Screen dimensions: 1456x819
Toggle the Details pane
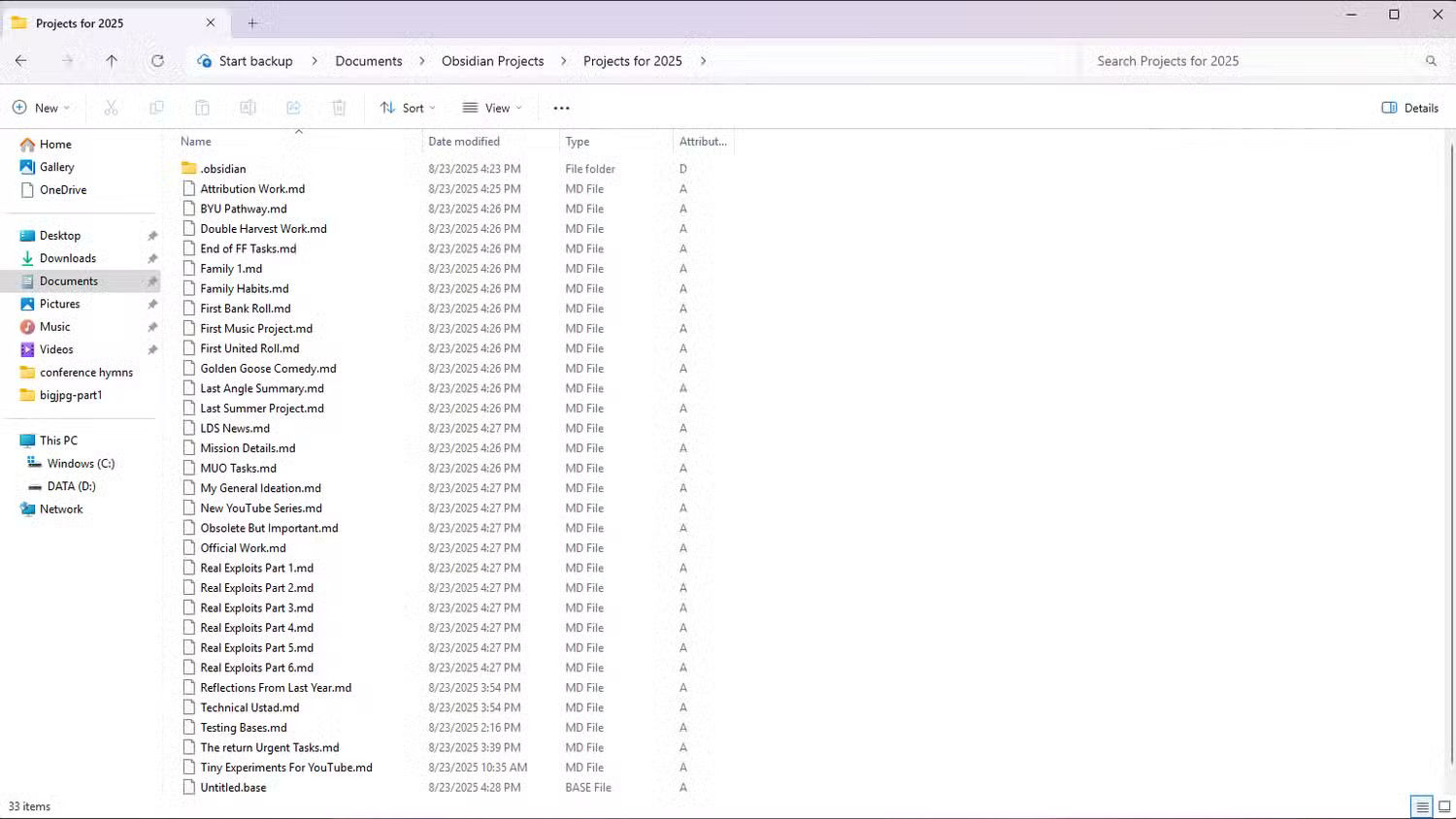(x=1409, y=108)
